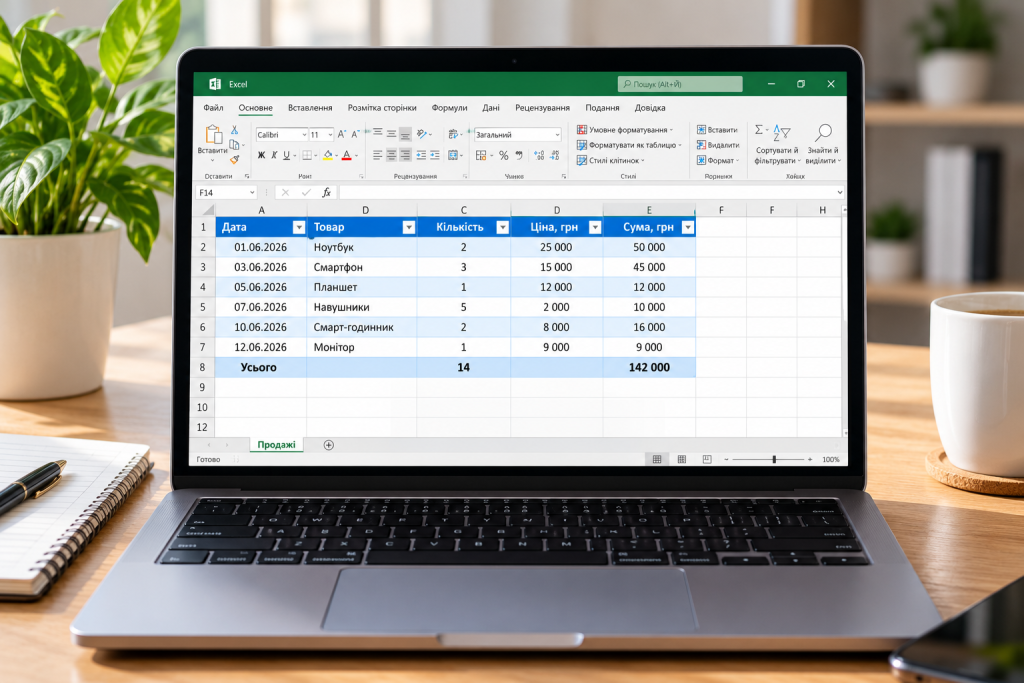Image resolution: width=1024 pixels, height=683 pixels.
Task: Open the Файл menu
Action: [x=213, y=108]
